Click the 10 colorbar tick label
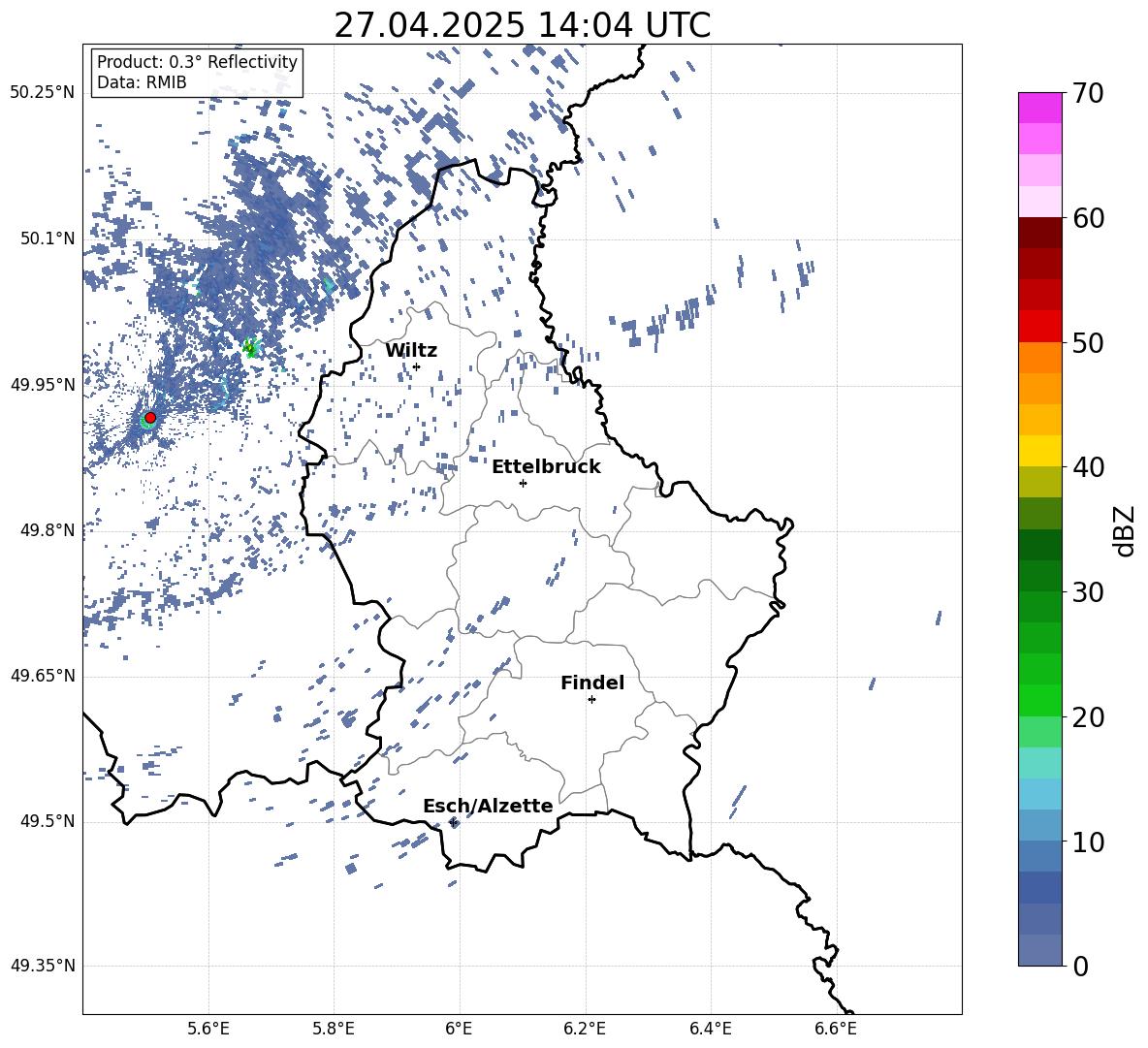 (1088, 842)
